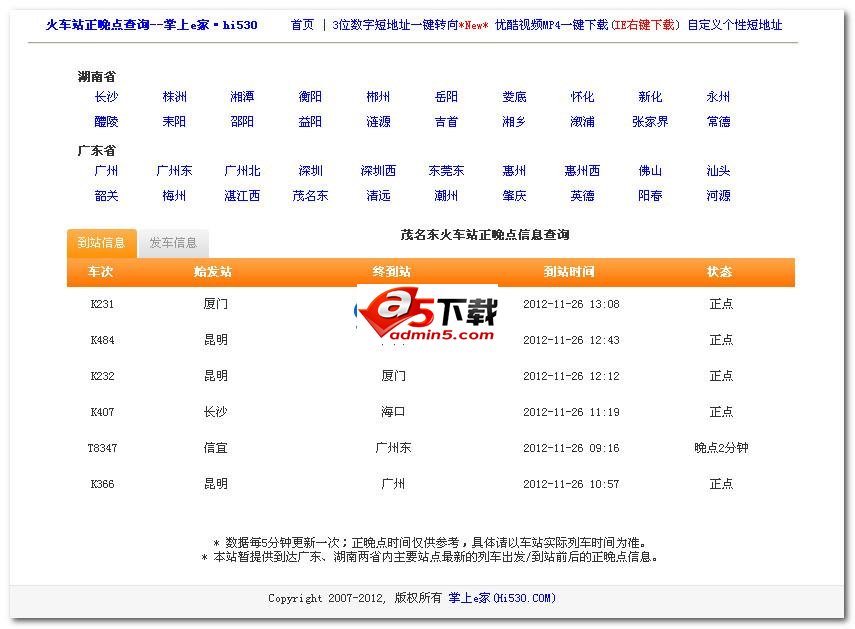Image resolution: width=855 pixels, height=629 pixels.
Task: Select 衡阳 station link
Action: tap(310, 96)
